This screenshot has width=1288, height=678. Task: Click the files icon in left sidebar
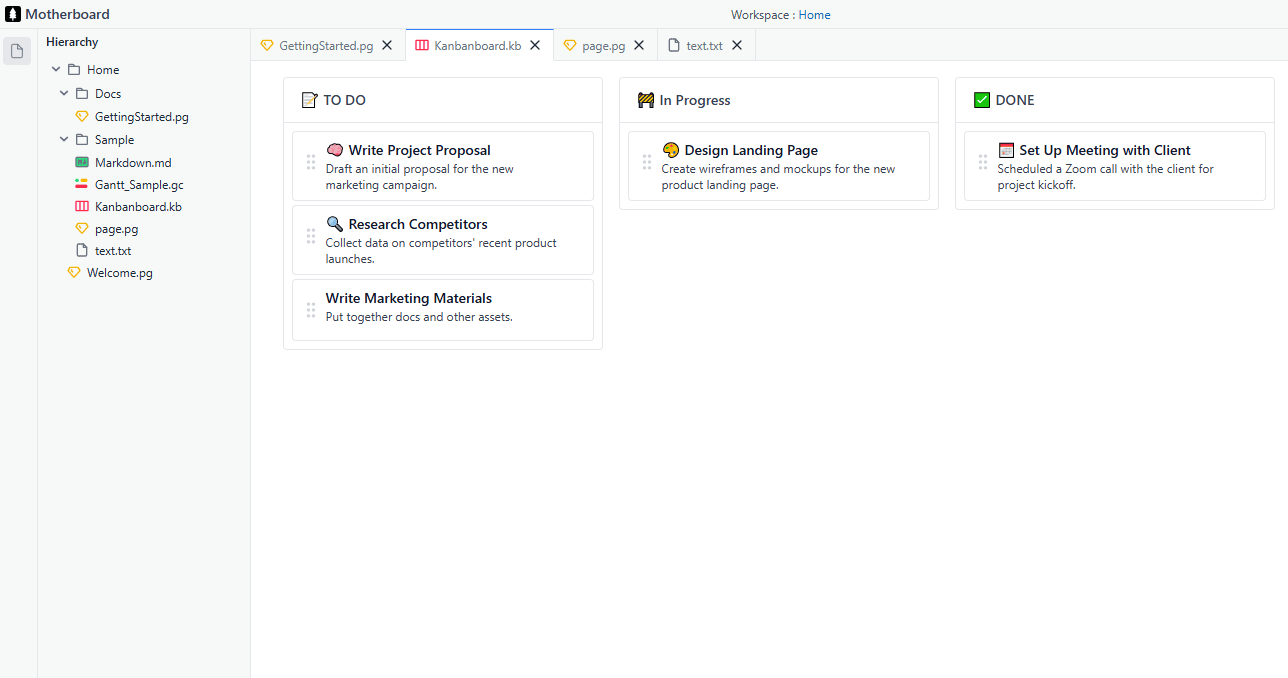click(17, 51)
